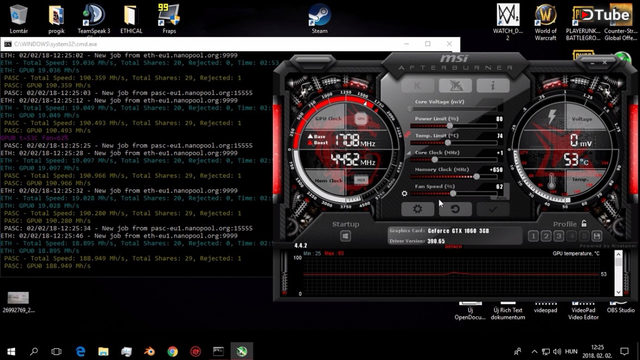Click the OC Scanner jet icon button
This screenshot has width=640, height=360.
point(455,86)
